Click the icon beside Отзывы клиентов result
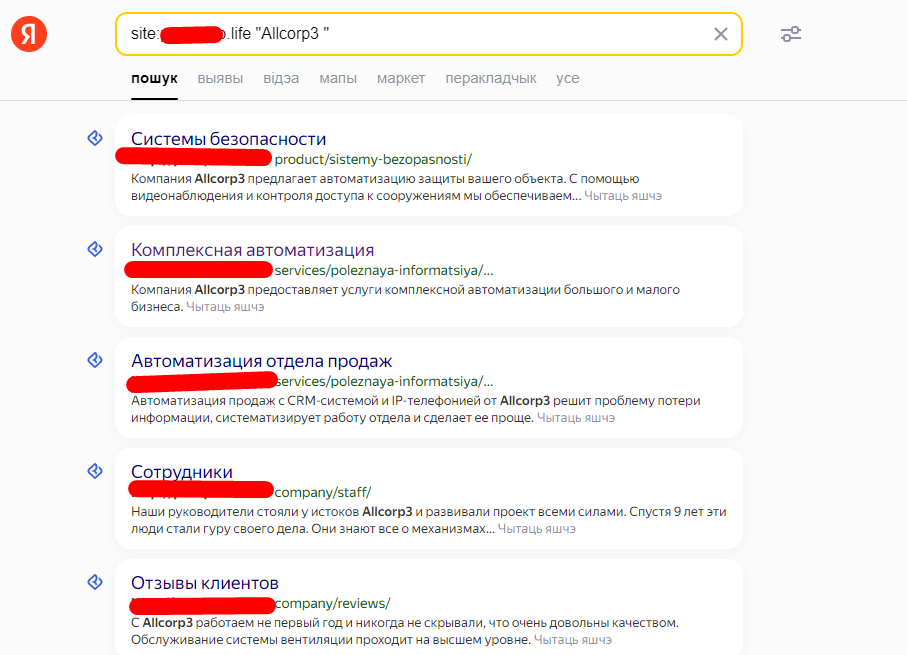The width and height of the screenshot is (907, 655). tap(95, 582)
